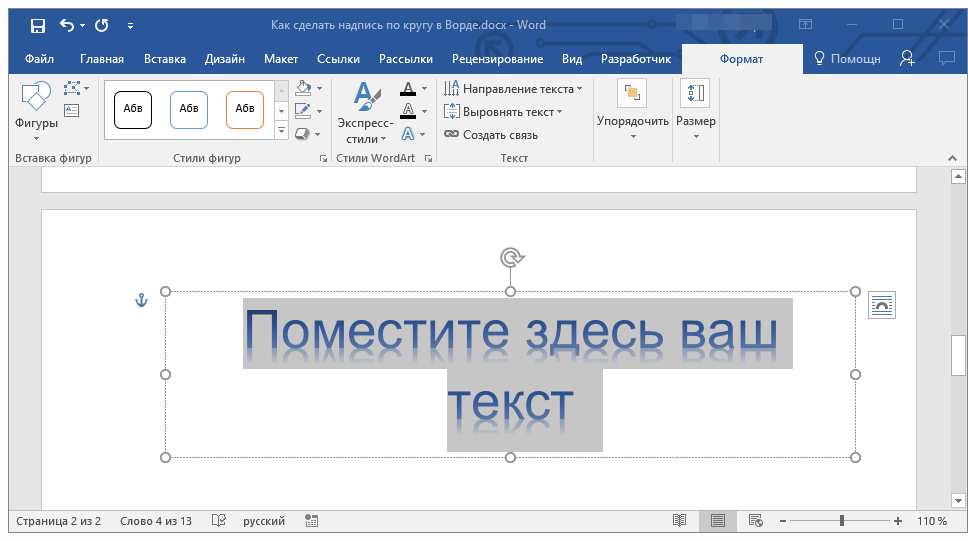Click the Layout Options icon beside text box

click(x=881, y=305)
